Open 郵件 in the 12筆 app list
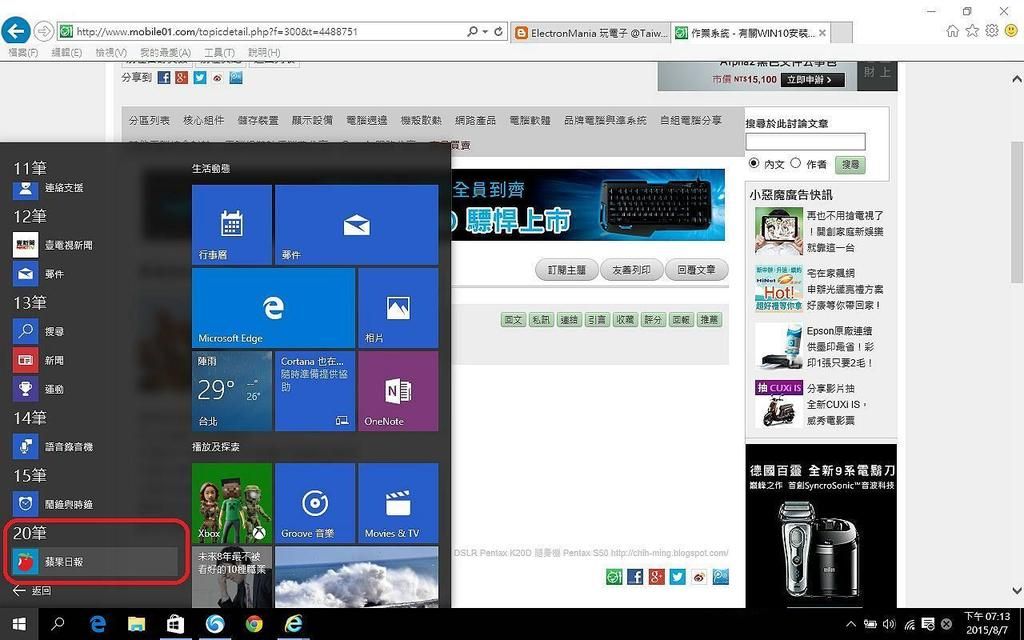The image size is (1024, 640). coord(95,274)
